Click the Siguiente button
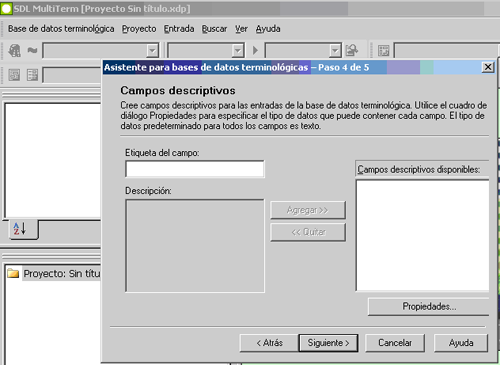Image resolution: width=500 pixels, height=365 pixels. 328,343
